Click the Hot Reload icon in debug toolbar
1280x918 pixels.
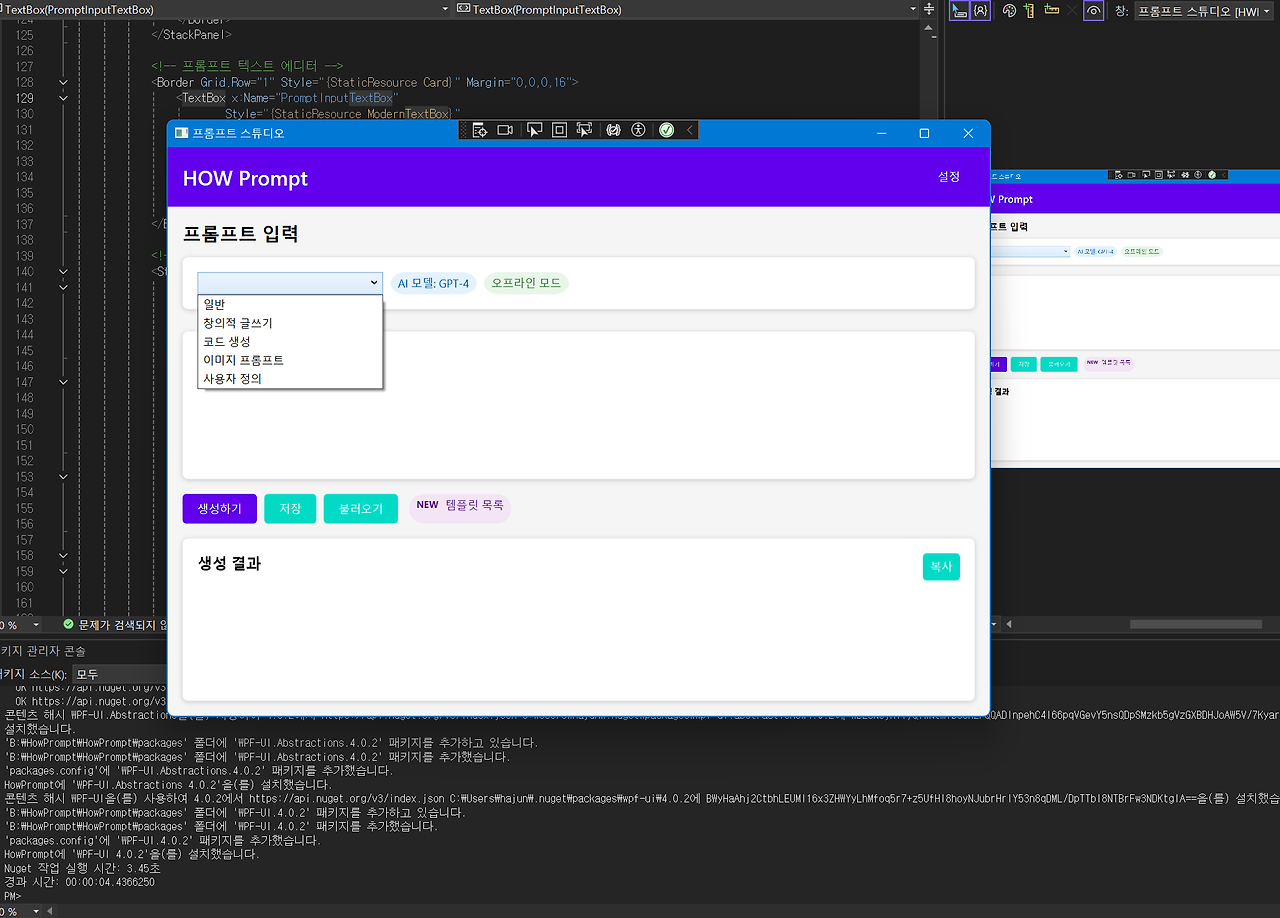613,130
